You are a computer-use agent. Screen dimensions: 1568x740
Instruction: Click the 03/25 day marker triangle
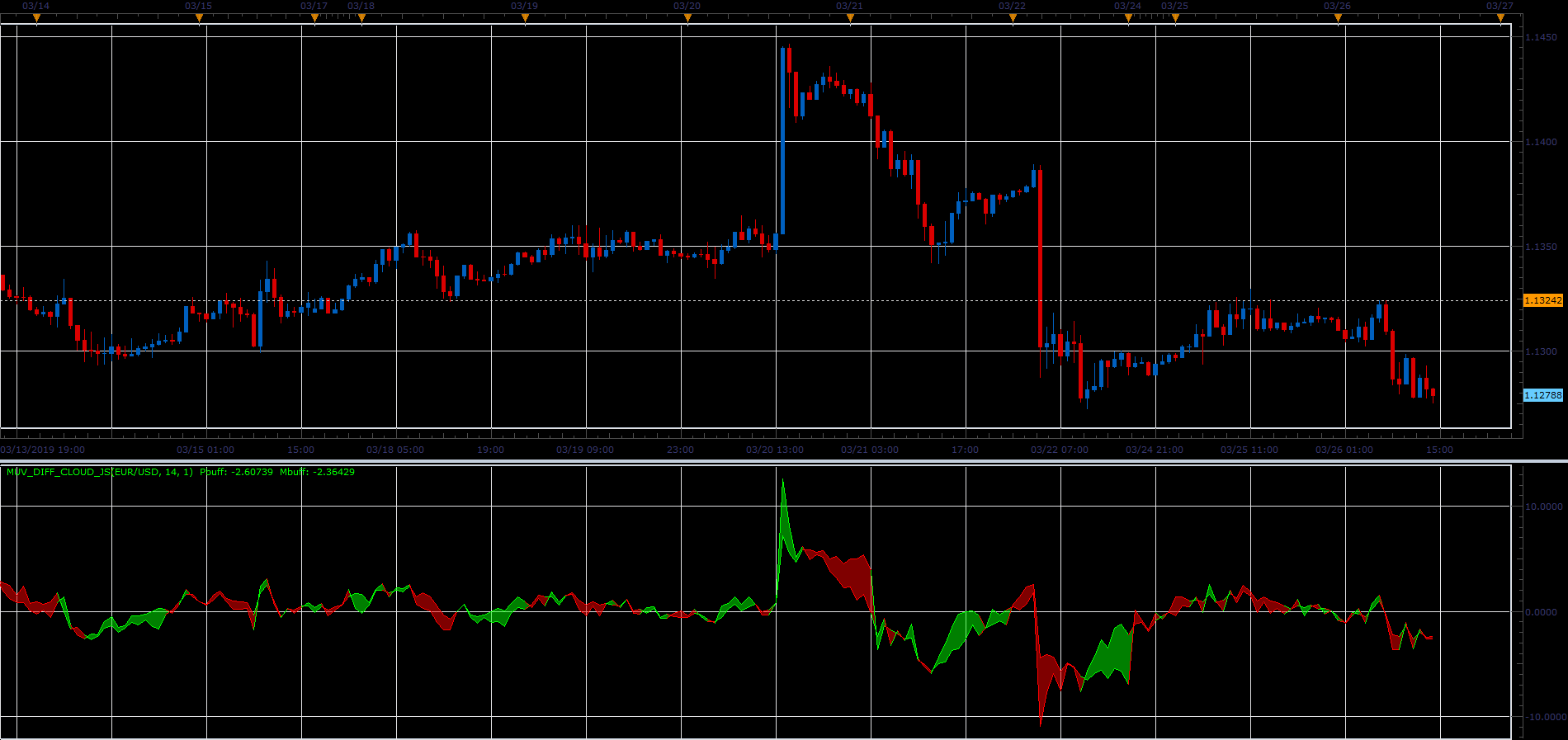pos(1175,18)
